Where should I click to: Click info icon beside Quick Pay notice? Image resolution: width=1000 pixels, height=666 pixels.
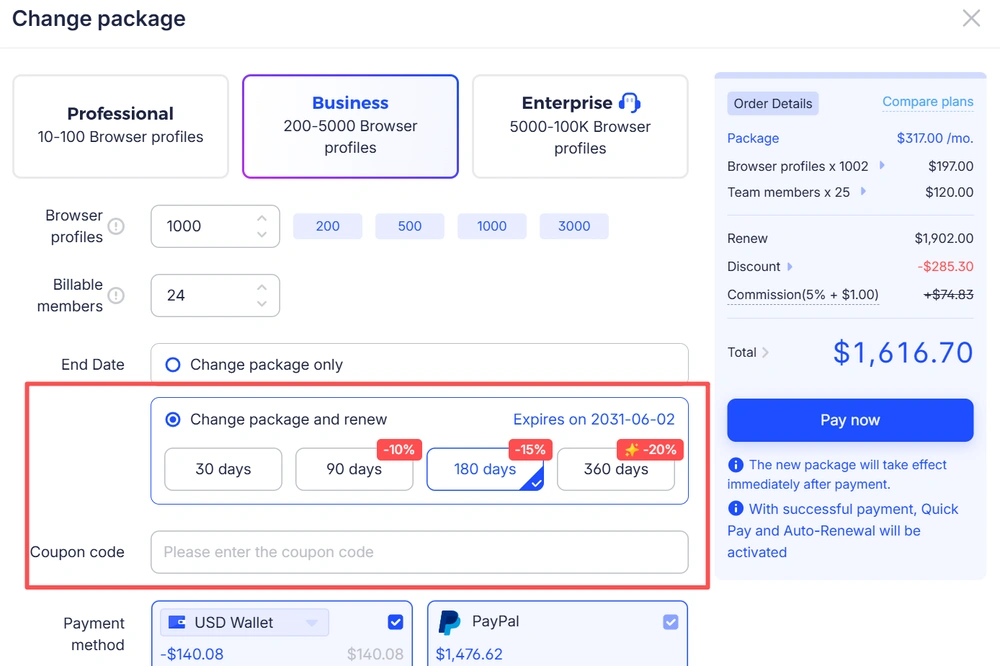click(x=735, y=508)
